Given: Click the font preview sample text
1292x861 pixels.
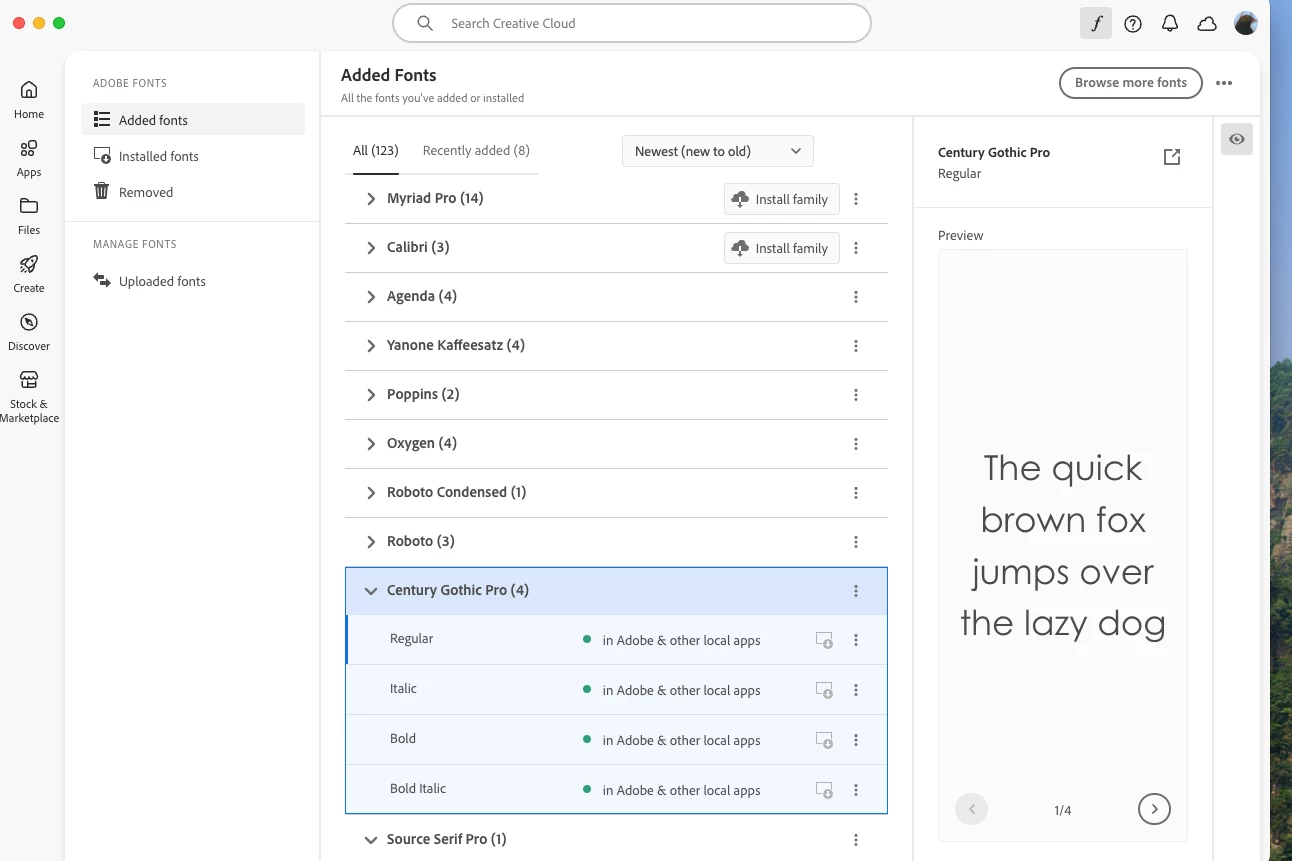Looking at the screenshot, I should (1063, 545).
